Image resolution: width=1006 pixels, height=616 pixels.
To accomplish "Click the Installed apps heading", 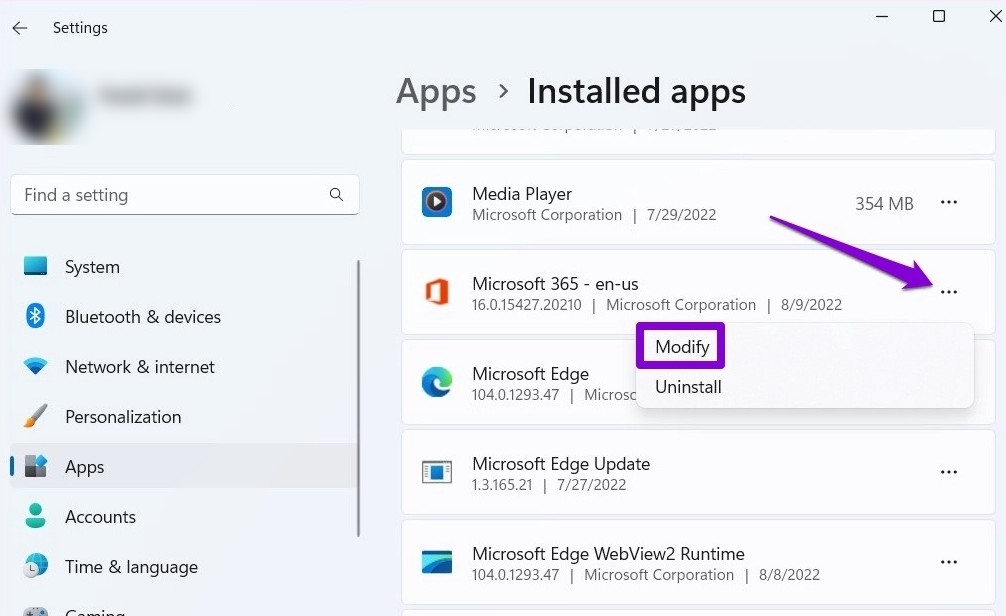I will pos(636,91).
